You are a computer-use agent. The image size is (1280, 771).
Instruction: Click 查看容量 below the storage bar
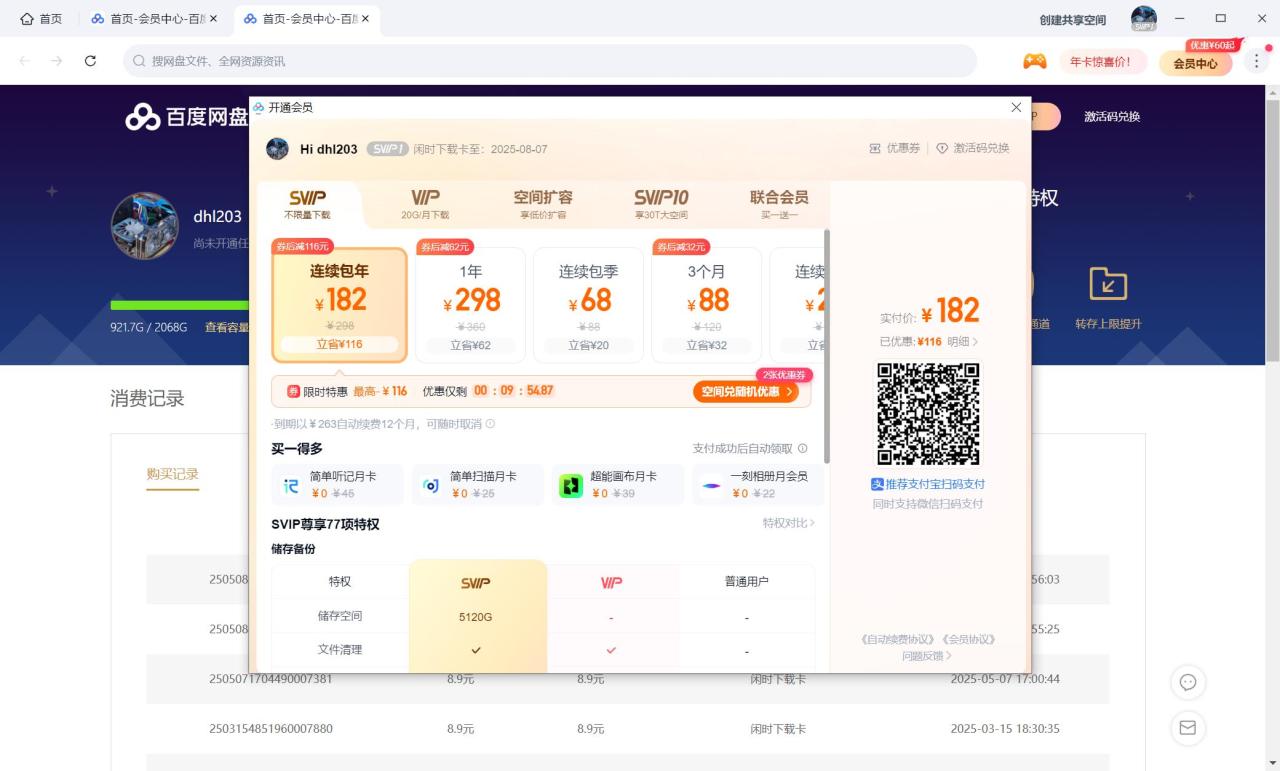tap(227, 327)
